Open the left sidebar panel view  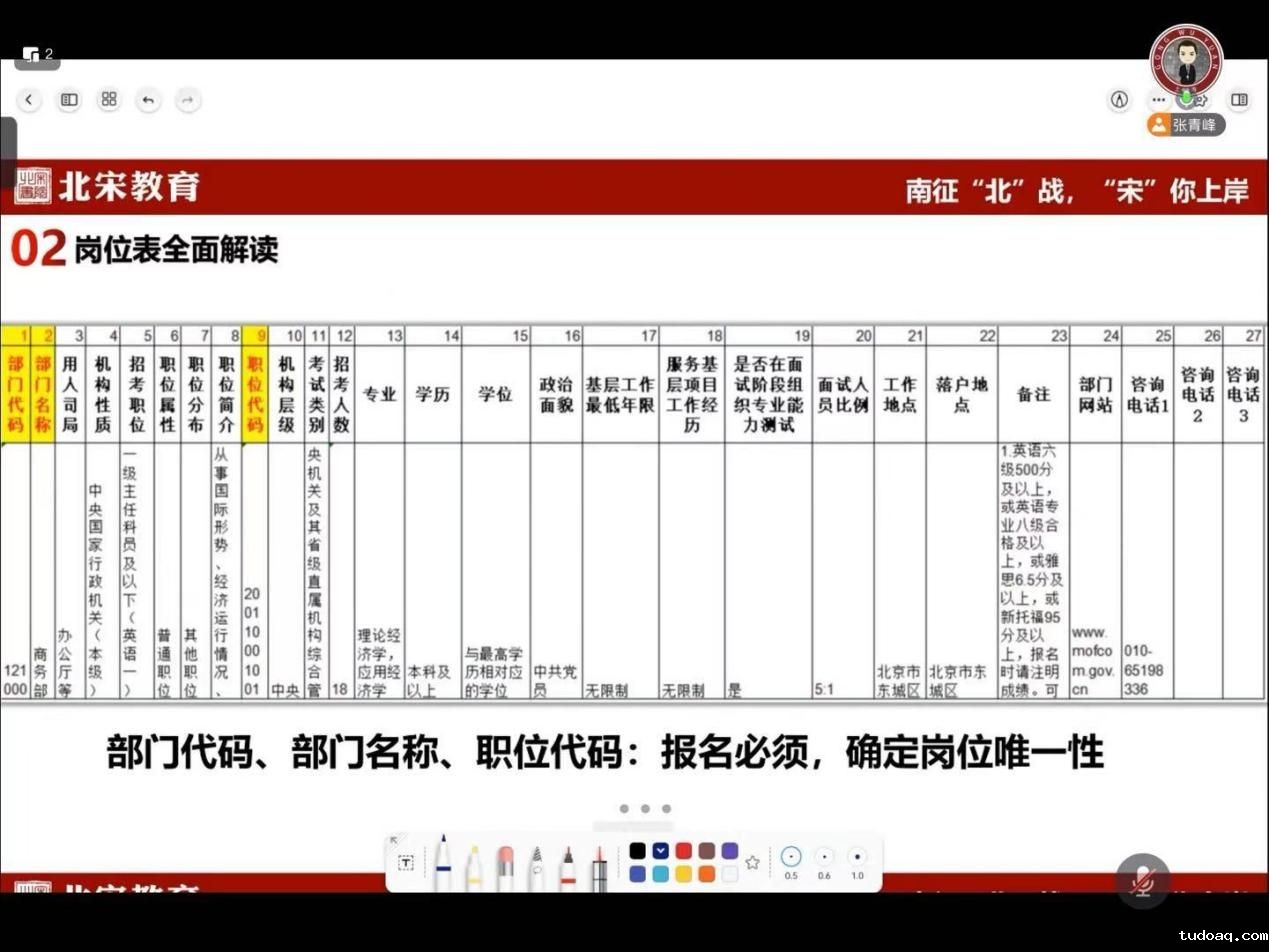[x=69, y=100]
